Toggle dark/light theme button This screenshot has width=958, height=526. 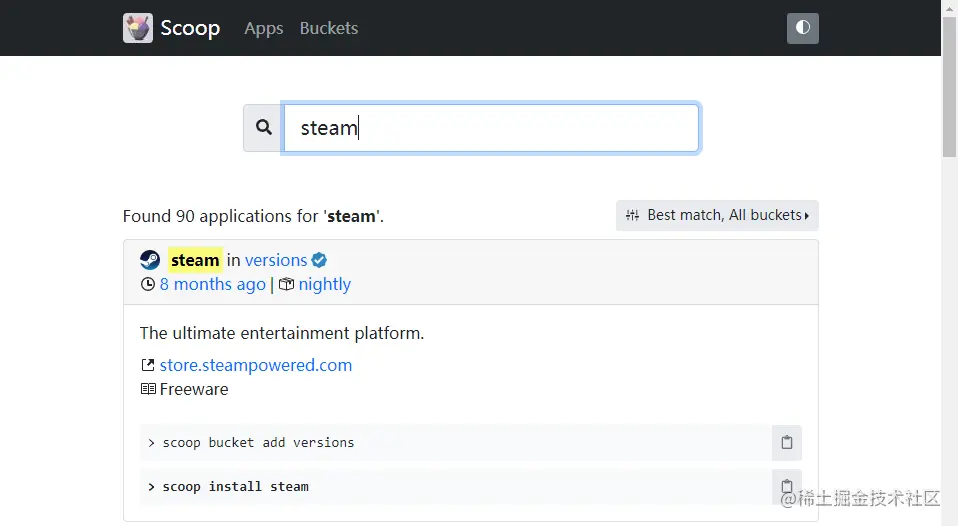(803, 28)
